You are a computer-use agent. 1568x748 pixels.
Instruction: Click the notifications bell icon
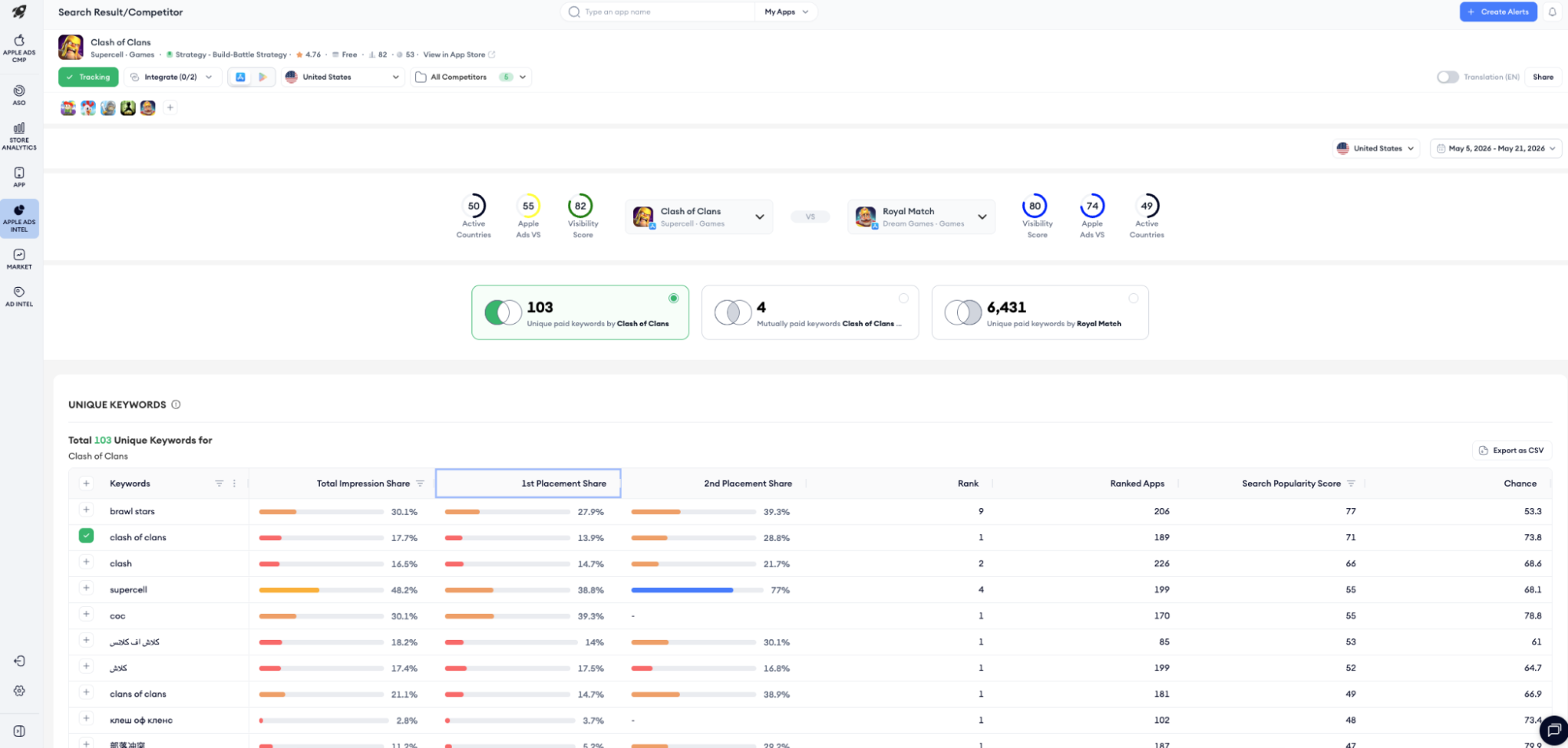tap(1552, 12)
